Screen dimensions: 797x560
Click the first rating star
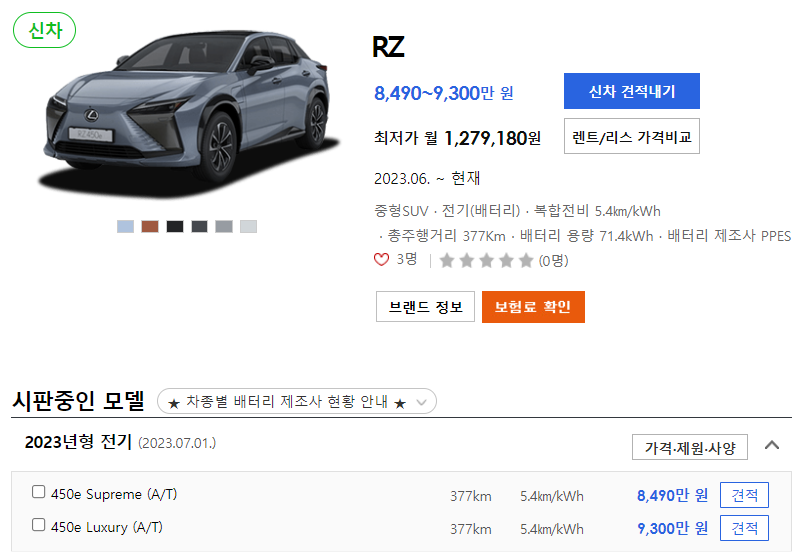point(447,261)
